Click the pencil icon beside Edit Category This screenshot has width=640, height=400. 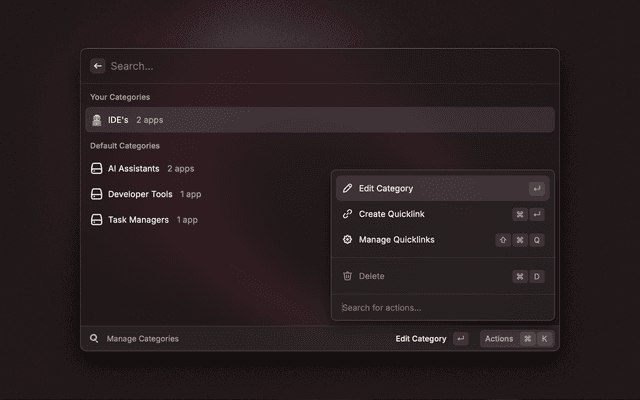(347, 188)
